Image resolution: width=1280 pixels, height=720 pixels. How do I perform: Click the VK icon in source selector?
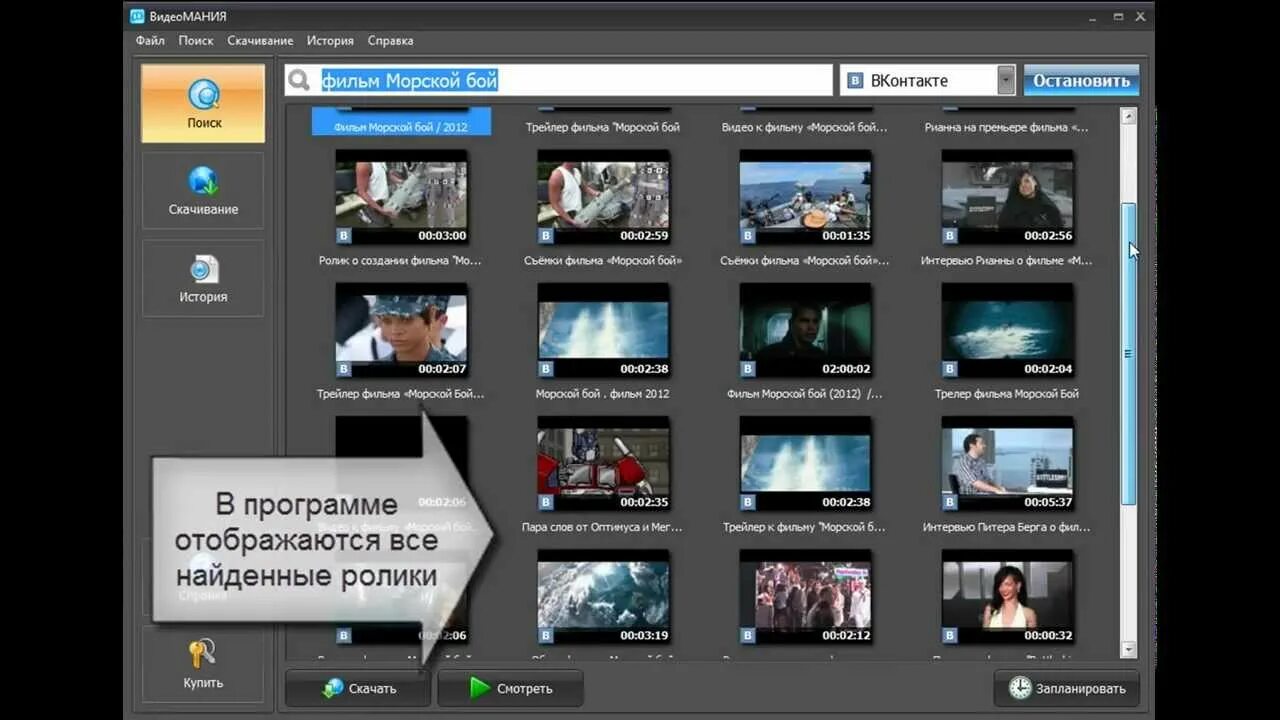[x=855, y=81]
